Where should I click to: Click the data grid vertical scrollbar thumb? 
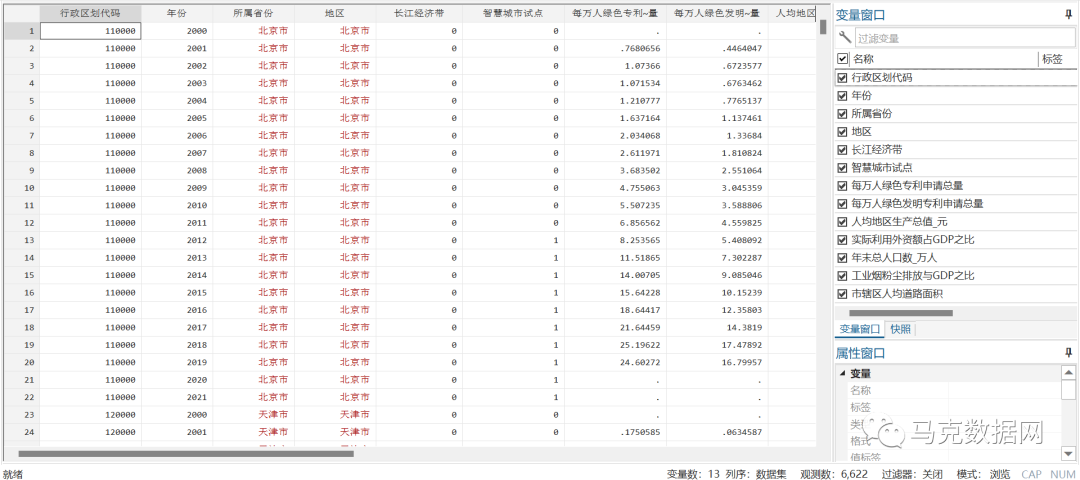(822, 28)
